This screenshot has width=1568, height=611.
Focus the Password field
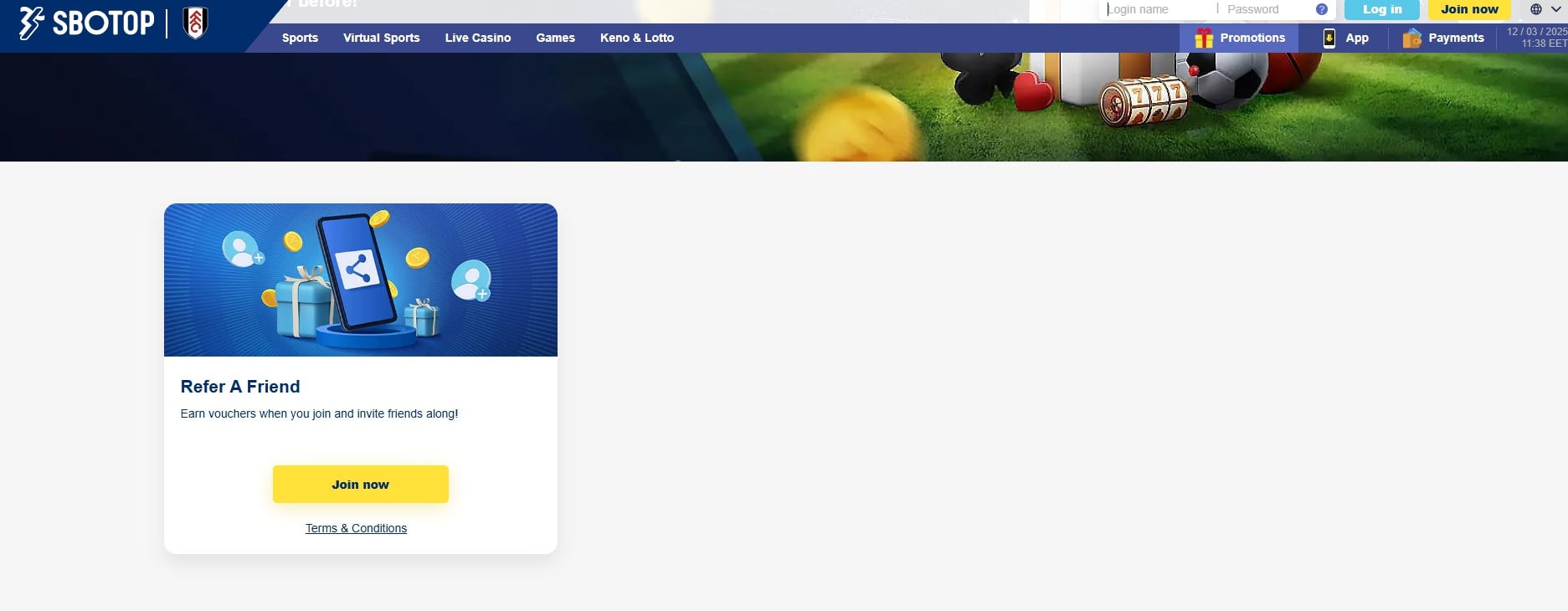click(x=1267, y=9)
